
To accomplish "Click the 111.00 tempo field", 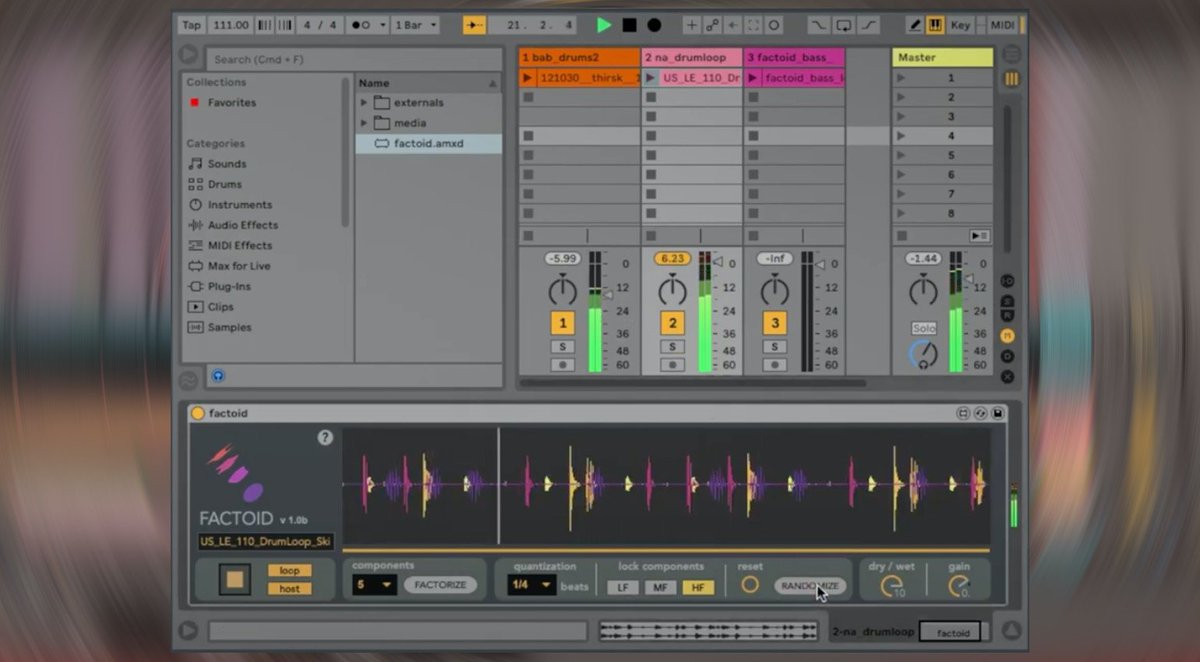I will tap(231, 25).
